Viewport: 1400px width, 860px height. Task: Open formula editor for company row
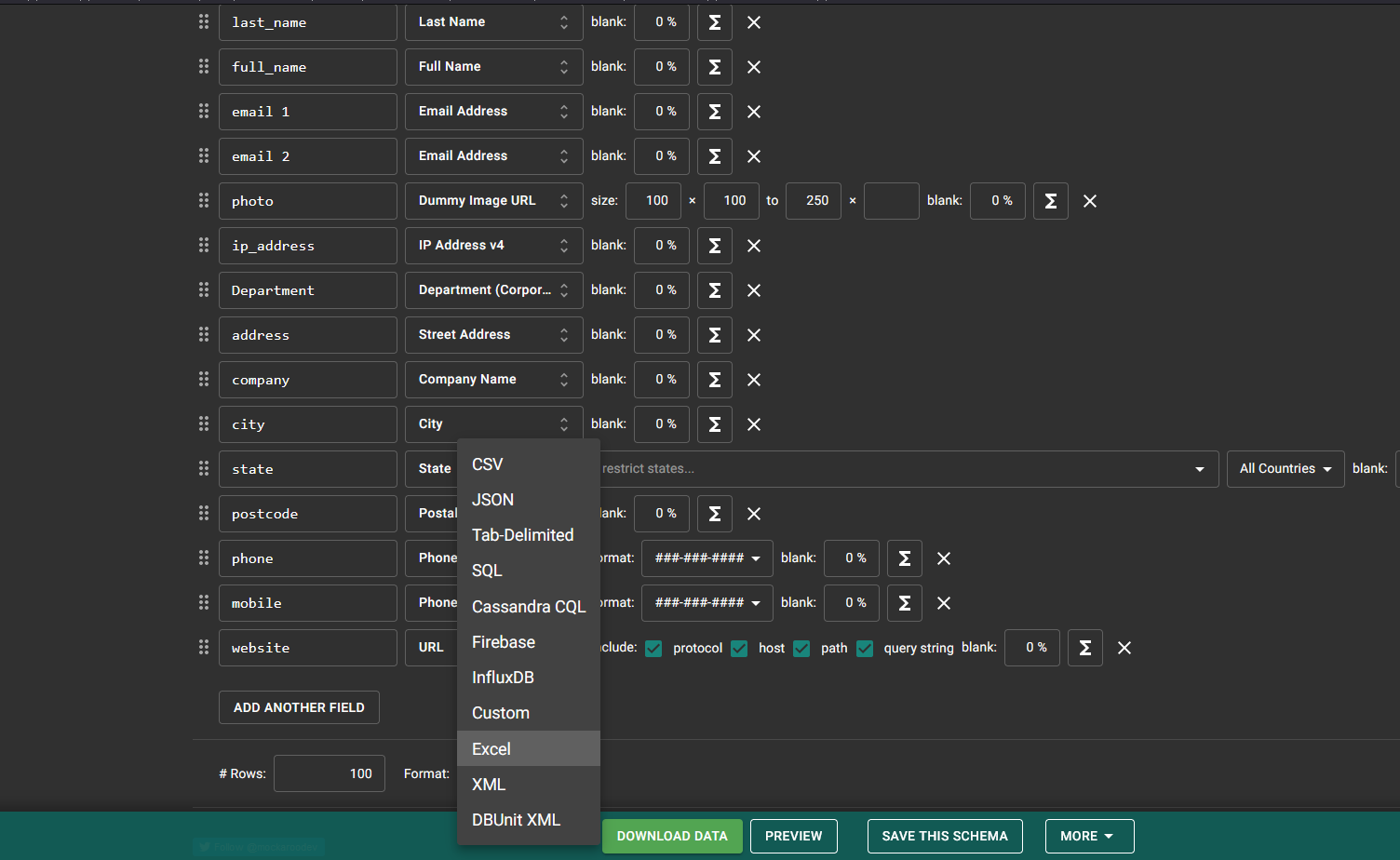[x=715, y=380]
